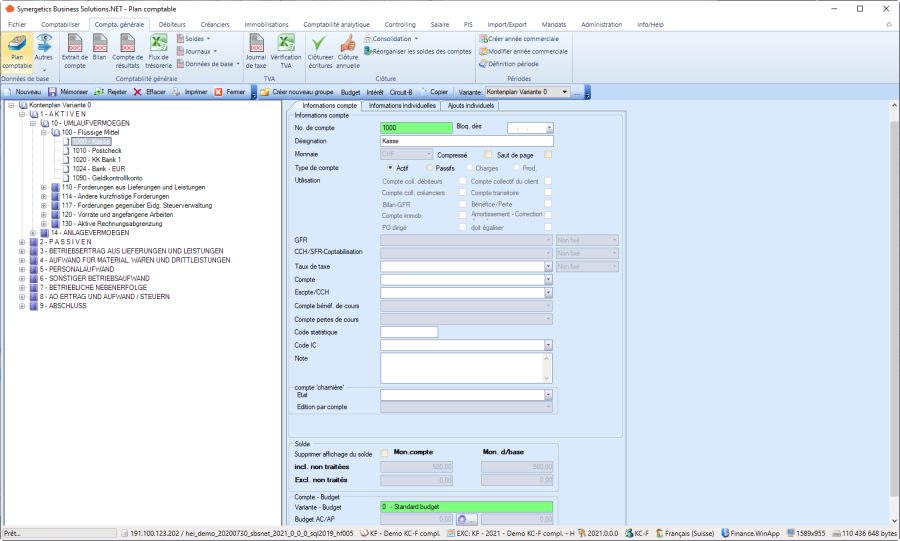Click the Désignation field containing Kasse

click(466, 141)
